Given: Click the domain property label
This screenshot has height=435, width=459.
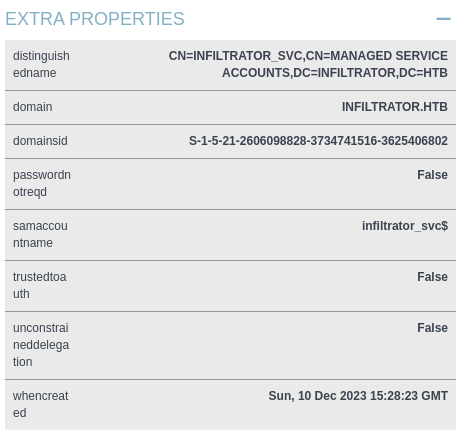Looking at the screenshot, I should 33,107.
